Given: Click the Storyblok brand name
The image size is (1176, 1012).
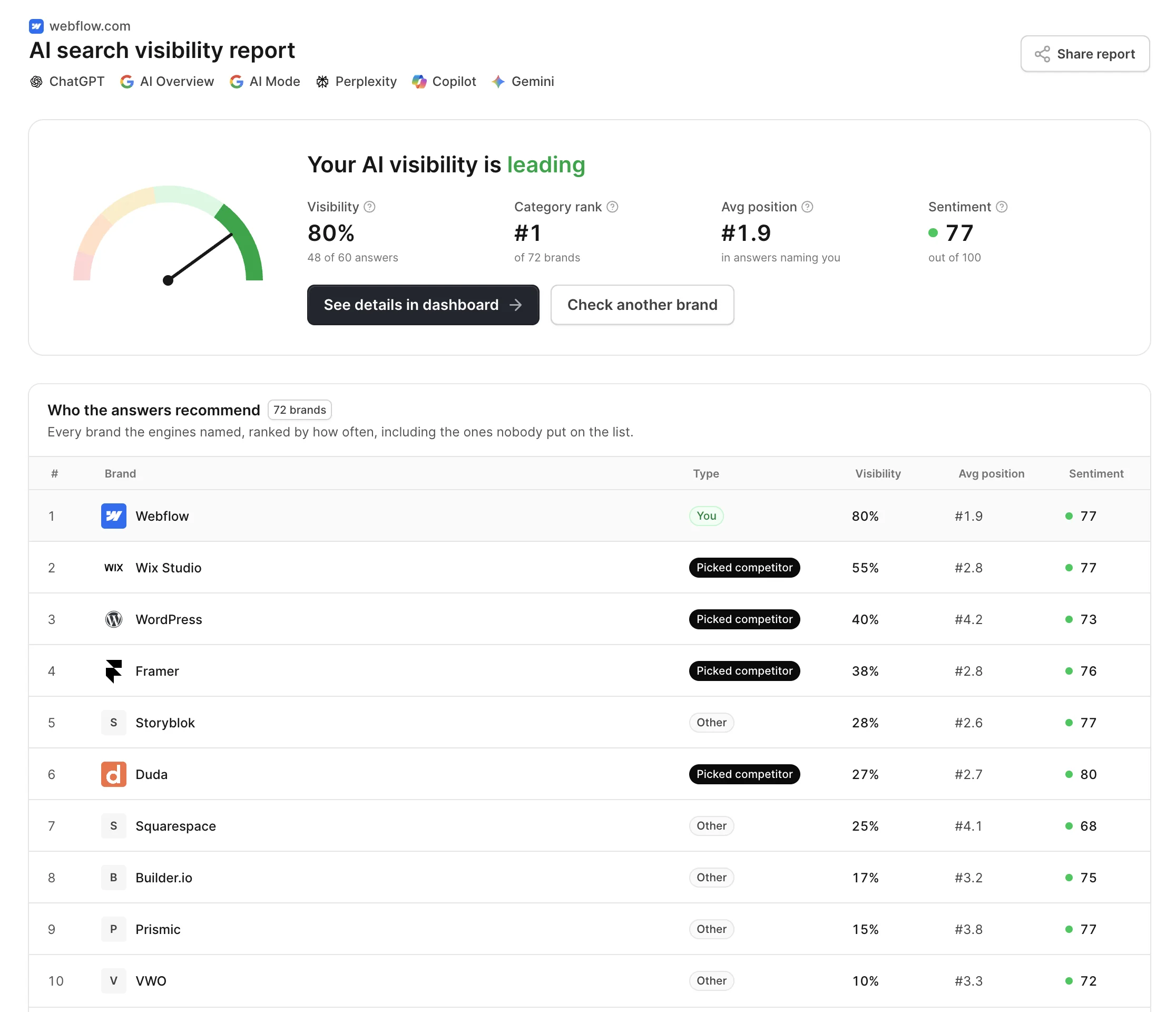Looking at the screenshot, I should click(165, 723).
